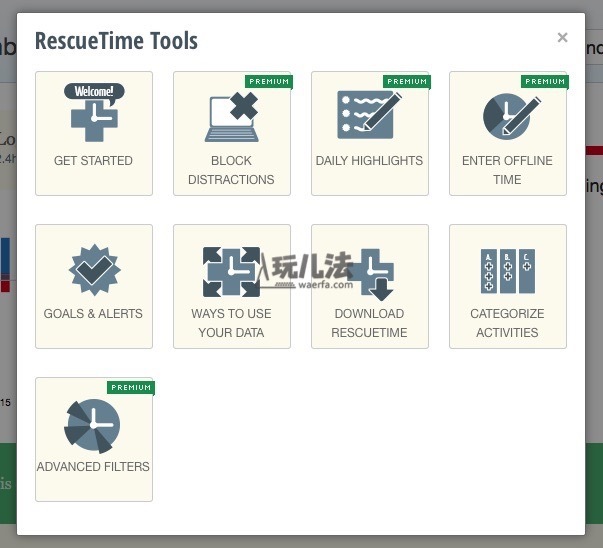
Task: Open WAYS TO USE YOUR DATA label
Action: 231,323
